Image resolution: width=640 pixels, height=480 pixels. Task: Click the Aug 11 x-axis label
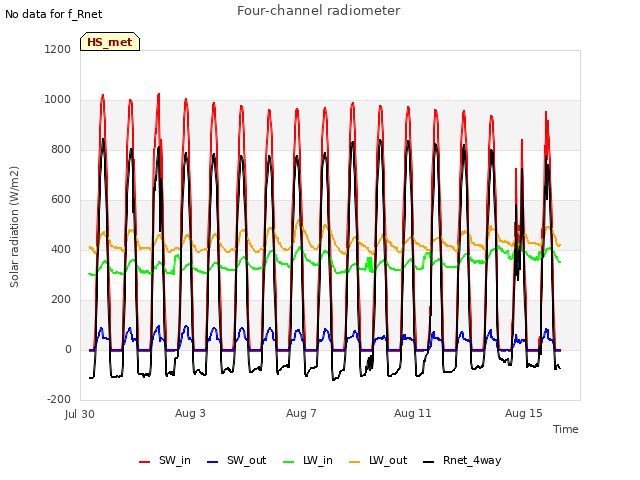coord(413,413)
